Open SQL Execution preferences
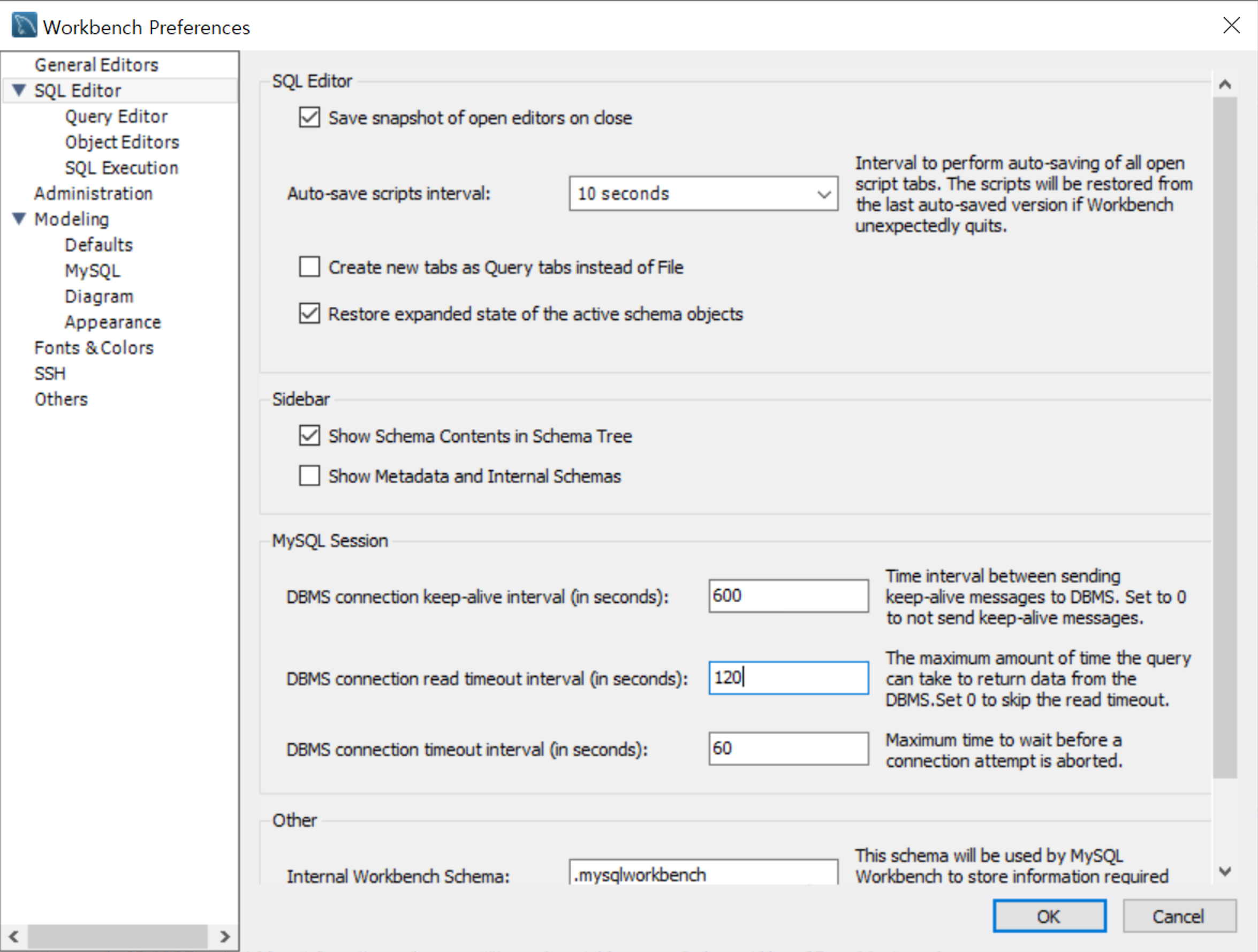Viewport: 1258px width, 952px height. click(121, 168)
